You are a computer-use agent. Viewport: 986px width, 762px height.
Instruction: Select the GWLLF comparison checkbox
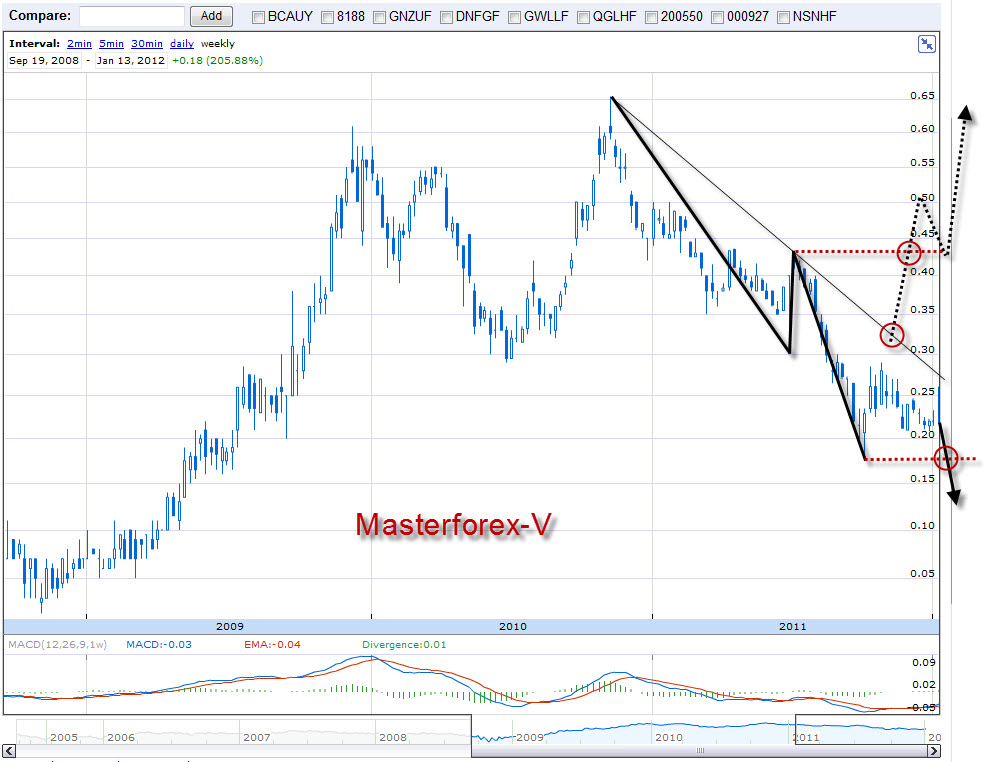[x=514, y=17]
